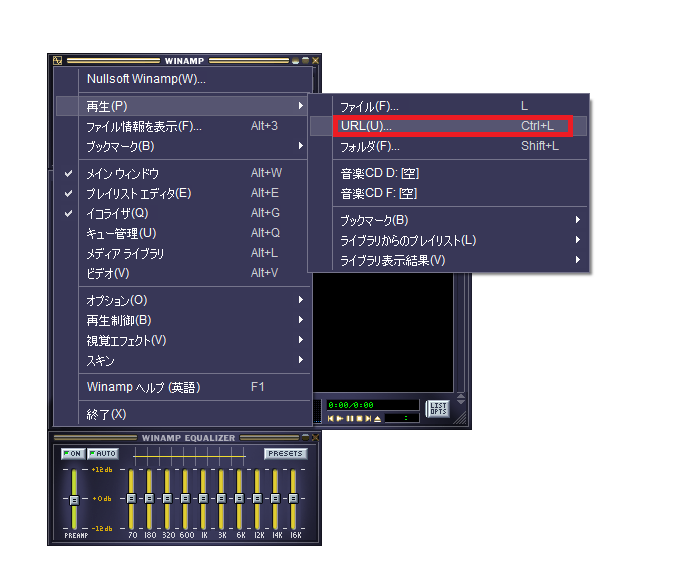Expand main menu ブックマーク(B) submenu
This screenshot has width=675, height=574.
point(183,146)
